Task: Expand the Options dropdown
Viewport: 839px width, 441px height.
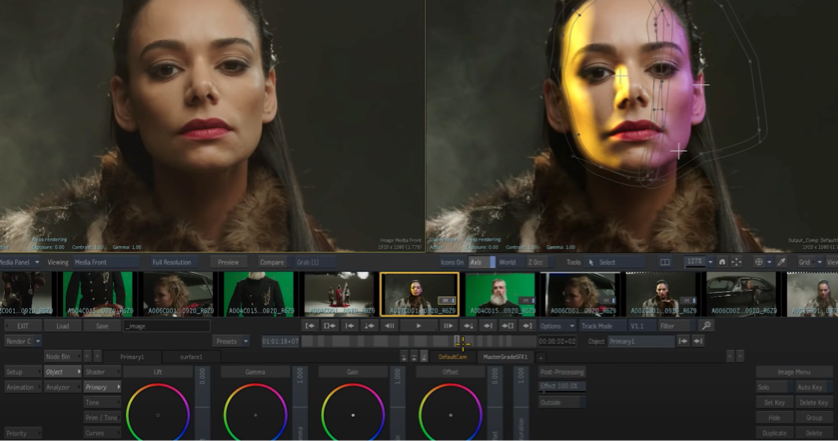Action: coord(557,326)
